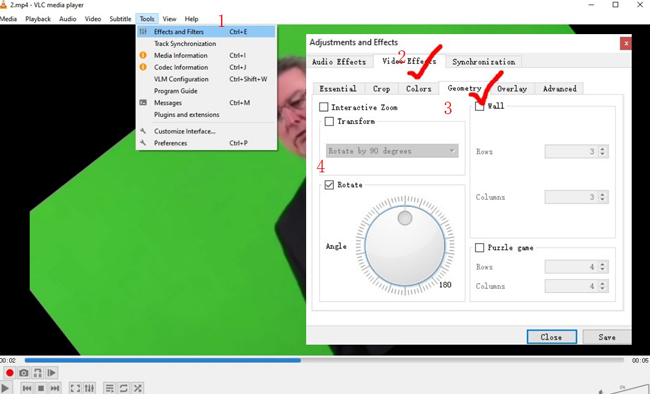Image resolution: width=650 pixels, height=394 pixels.
Task: Increase Puzzle game Rows value
Action: click(603, 264)
